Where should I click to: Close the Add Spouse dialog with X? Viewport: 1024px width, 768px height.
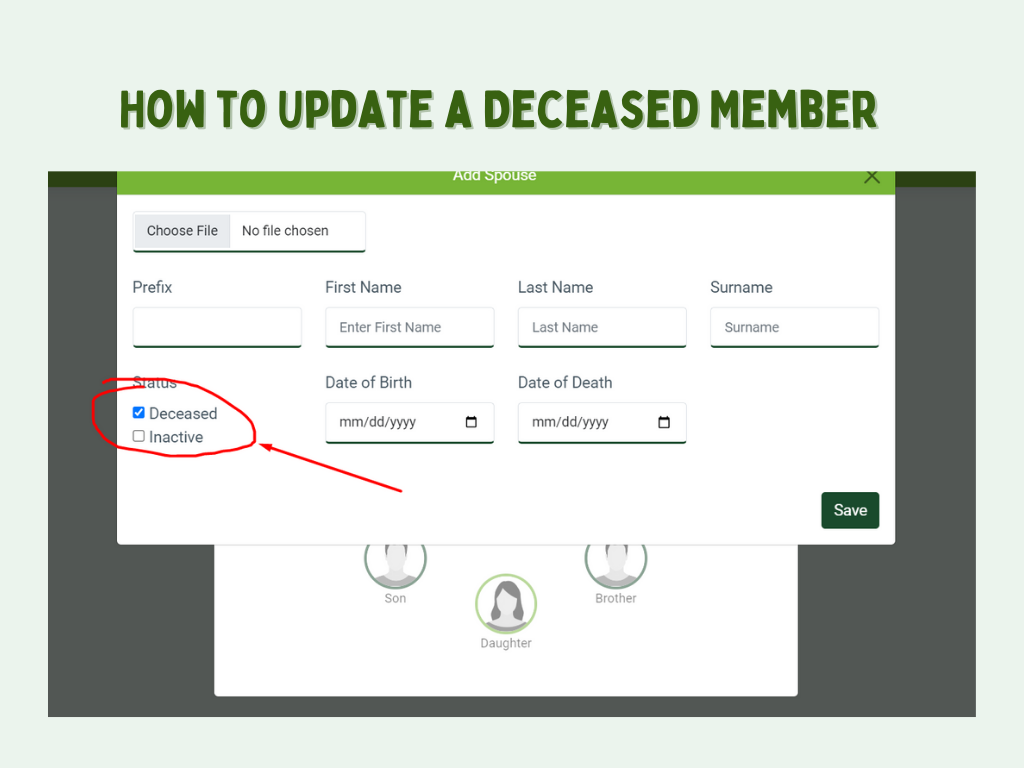point(871,177)
